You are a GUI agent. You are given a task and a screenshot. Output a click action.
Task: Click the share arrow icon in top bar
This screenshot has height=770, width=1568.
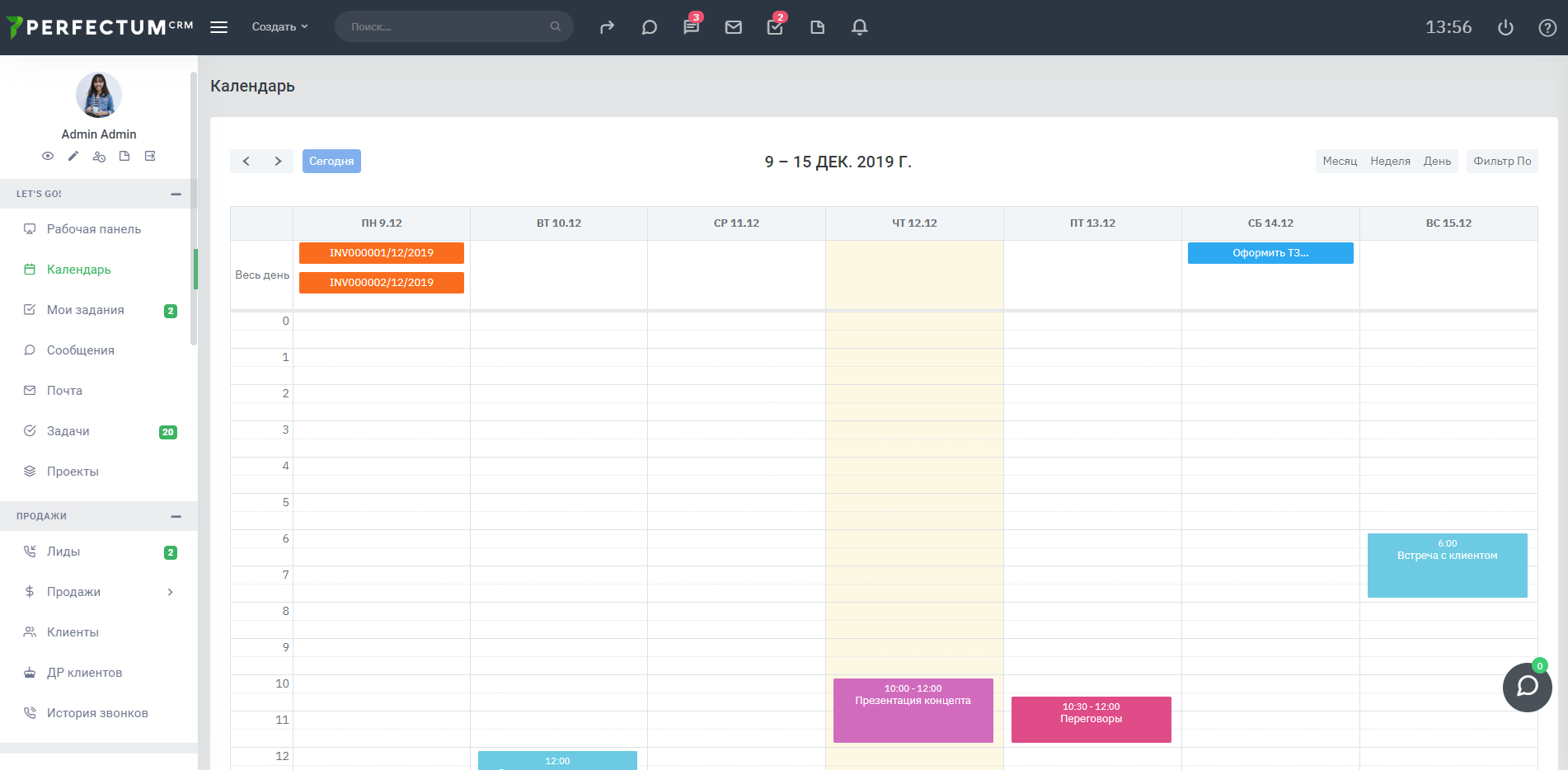pyautogui.click(x=607, y=27)
